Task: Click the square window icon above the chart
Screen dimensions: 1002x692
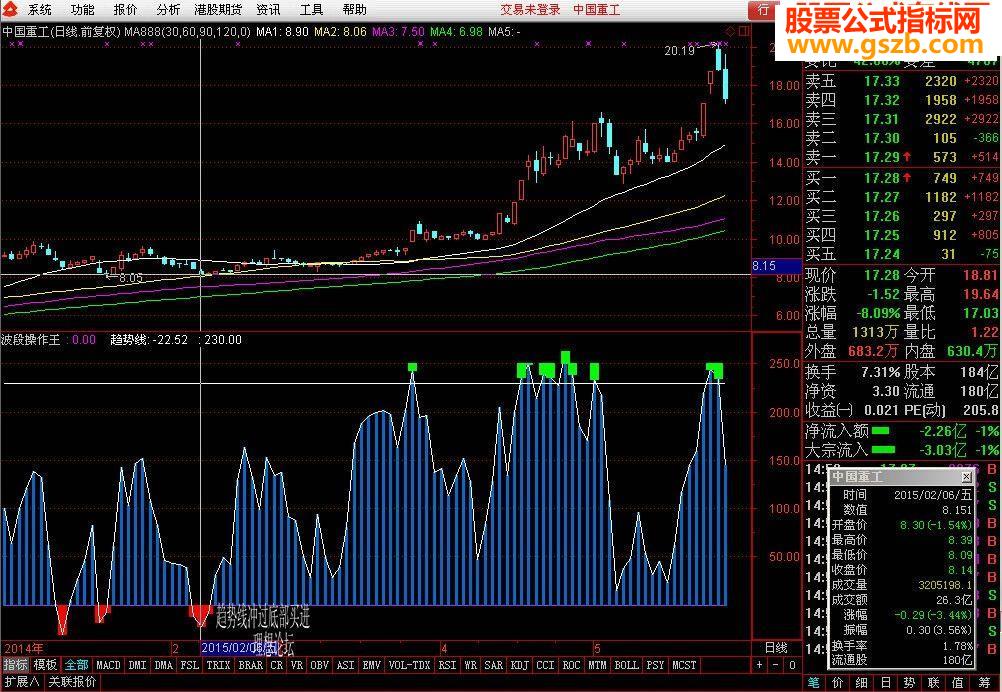Action: click(744, 31)
